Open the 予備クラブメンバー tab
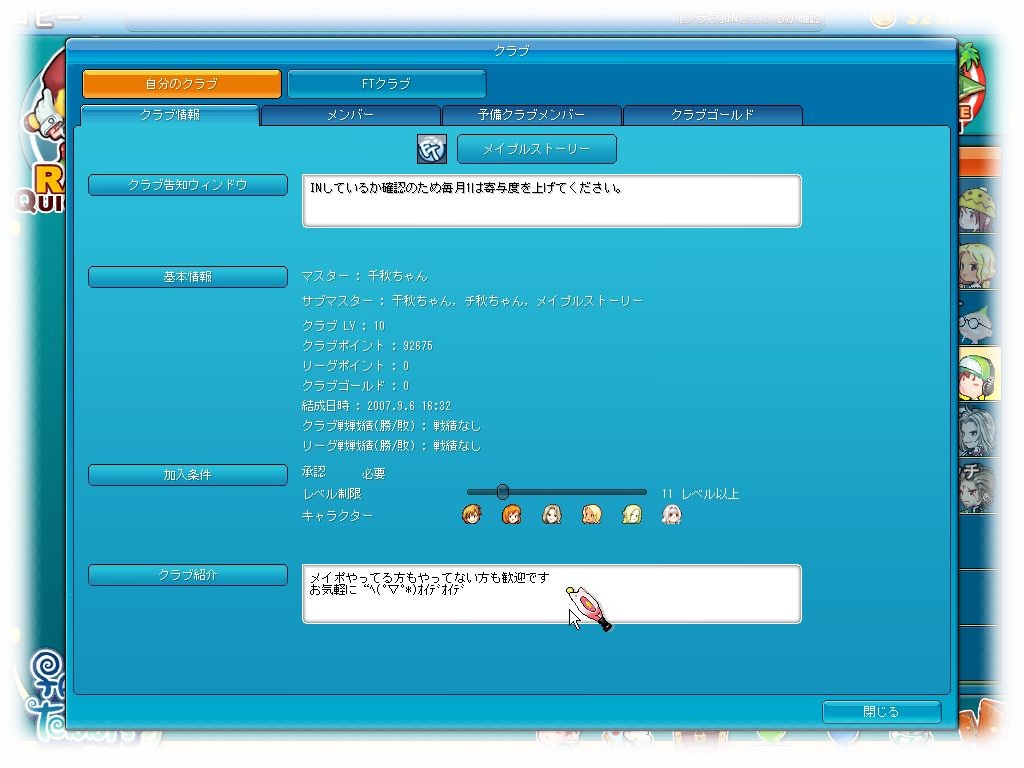1024x768 pixels. [531, 115]
